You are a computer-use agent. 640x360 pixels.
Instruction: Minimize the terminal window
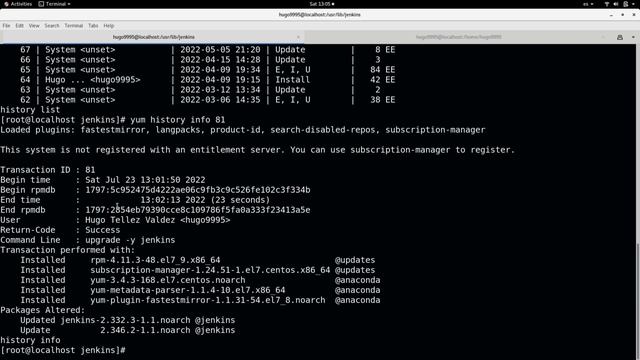pyautogui.click(x=611, y=15)
